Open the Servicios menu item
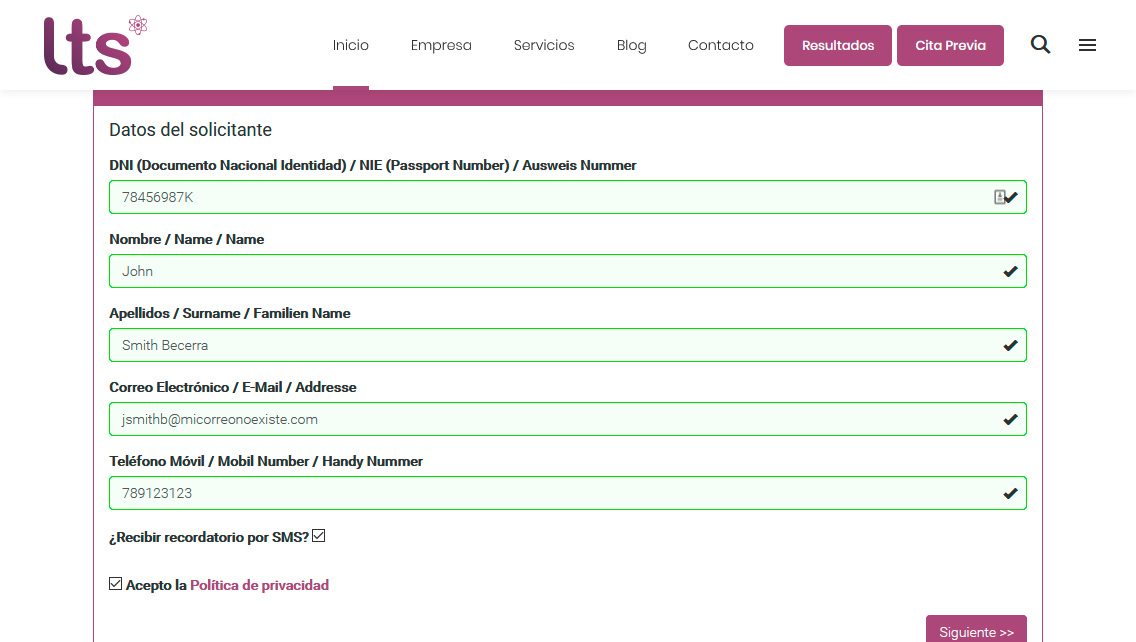This screenshot has height=642, width=1136. click(544, 45)
